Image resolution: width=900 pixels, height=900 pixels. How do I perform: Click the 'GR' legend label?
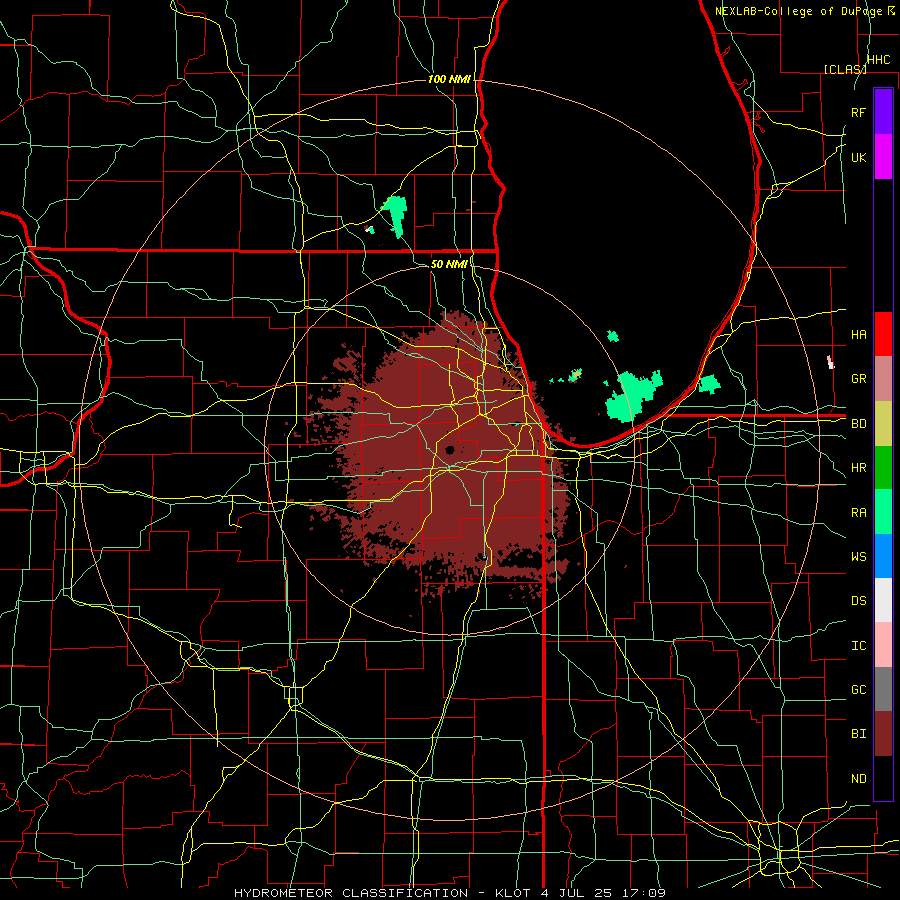coord(859,379)
